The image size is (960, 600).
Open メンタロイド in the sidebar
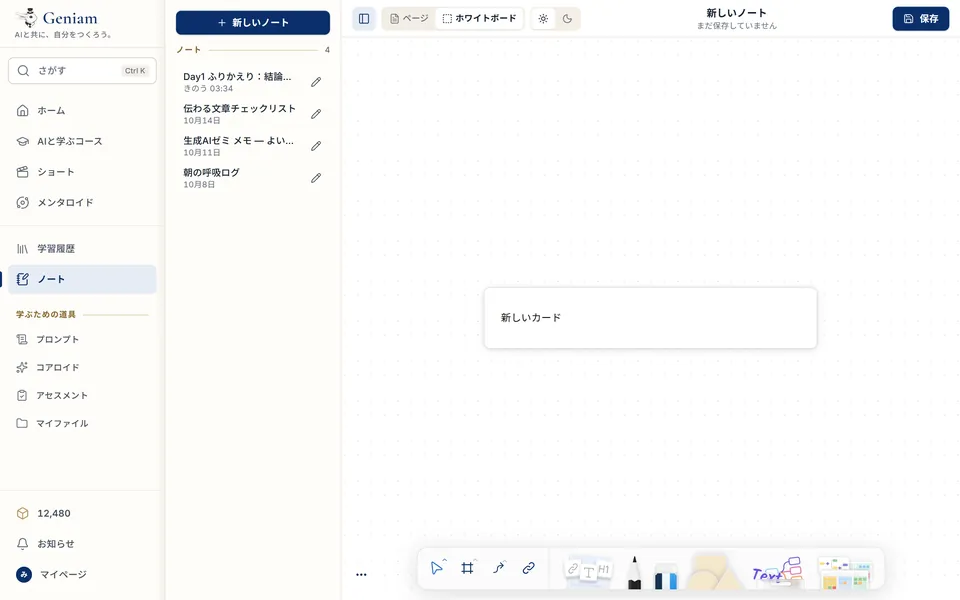82,202
